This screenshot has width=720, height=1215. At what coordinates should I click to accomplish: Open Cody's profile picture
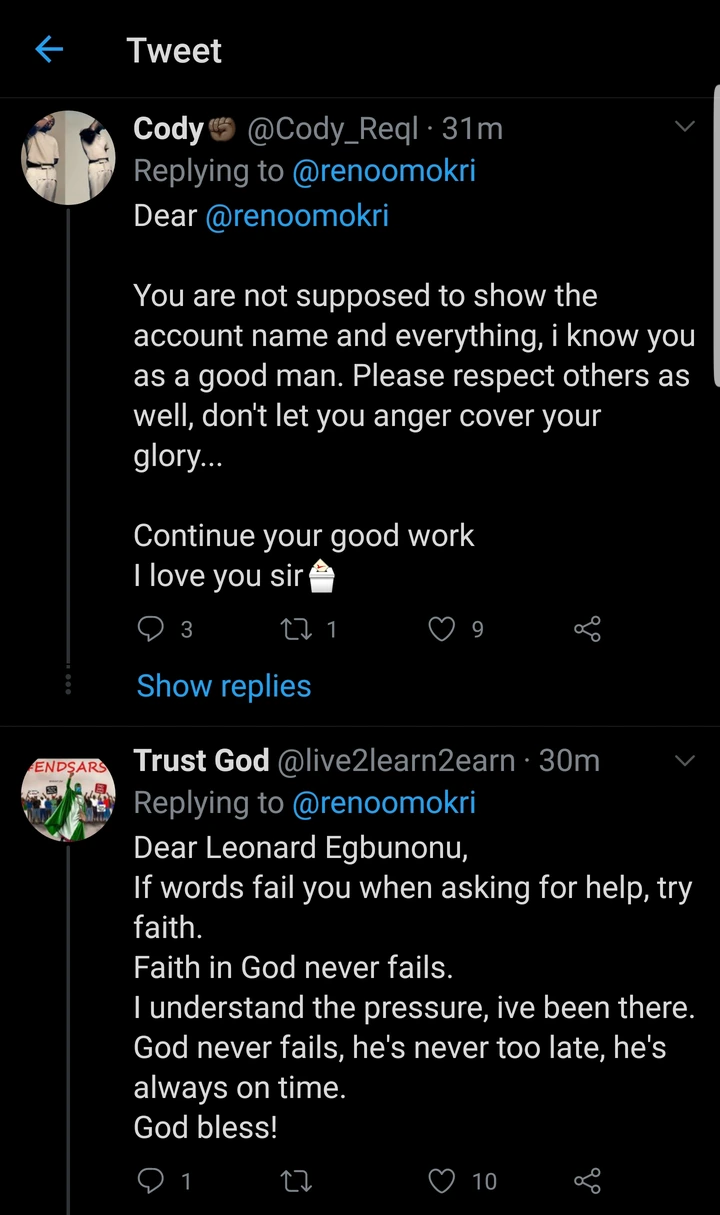[x=69, y=157]
